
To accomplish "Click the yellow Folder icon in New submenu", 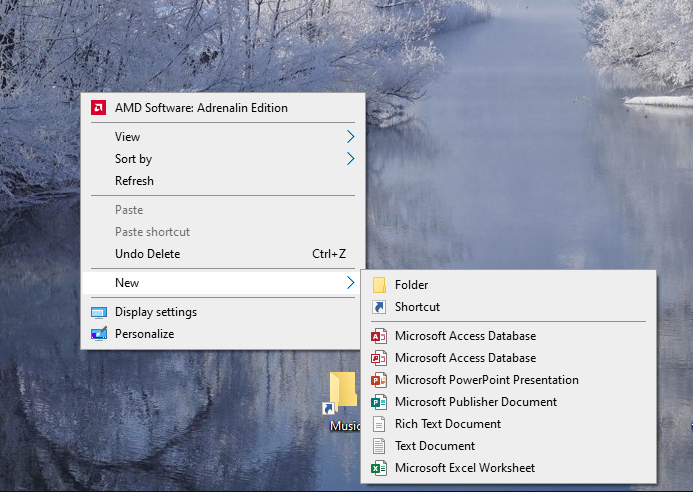I will point(379,285).
